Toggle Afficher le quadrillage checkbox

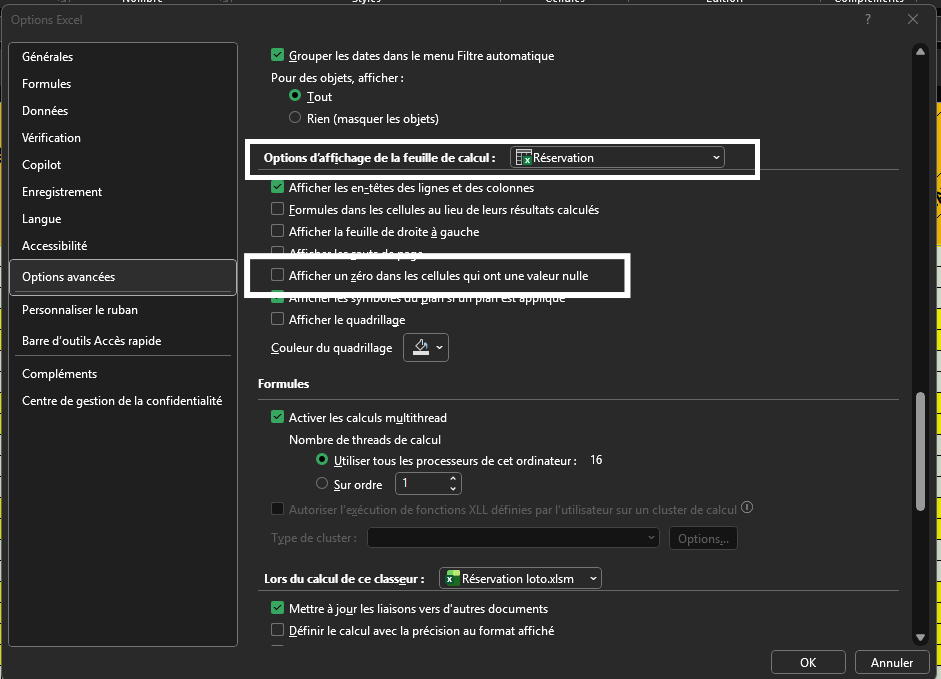pyautogui.click(x=278, y=320)
